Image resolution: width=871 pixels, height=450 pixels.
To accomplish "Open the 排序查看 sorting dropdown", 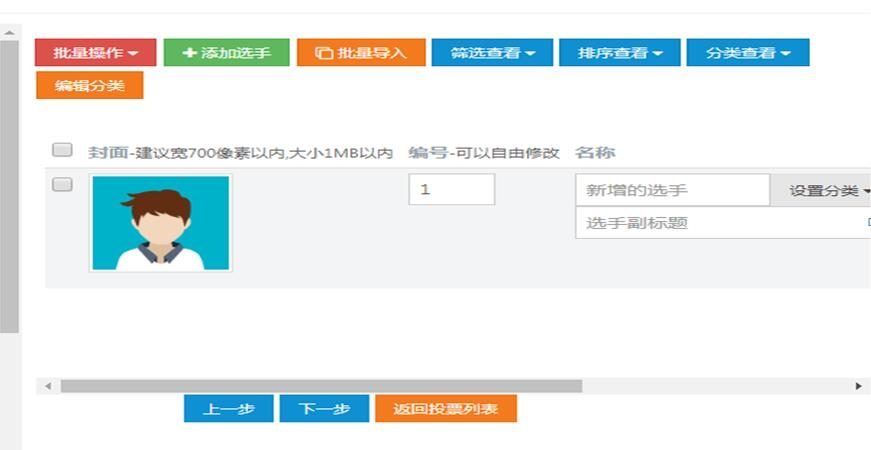I will click(x=620, y=53).
